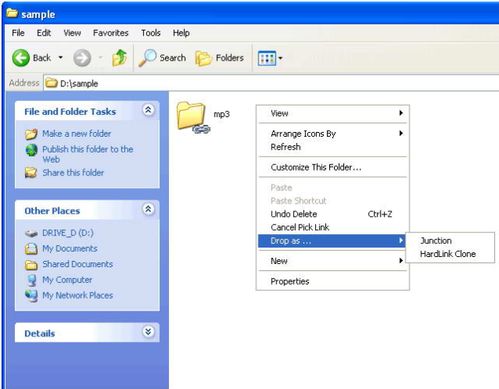Click the address bar showing D:\sample

pos(271,83)
